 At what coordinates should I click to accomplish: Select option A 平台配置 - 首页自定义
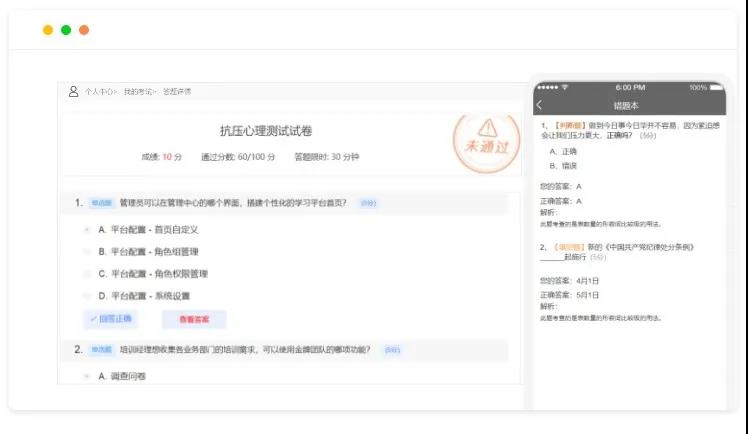(148, 229)
